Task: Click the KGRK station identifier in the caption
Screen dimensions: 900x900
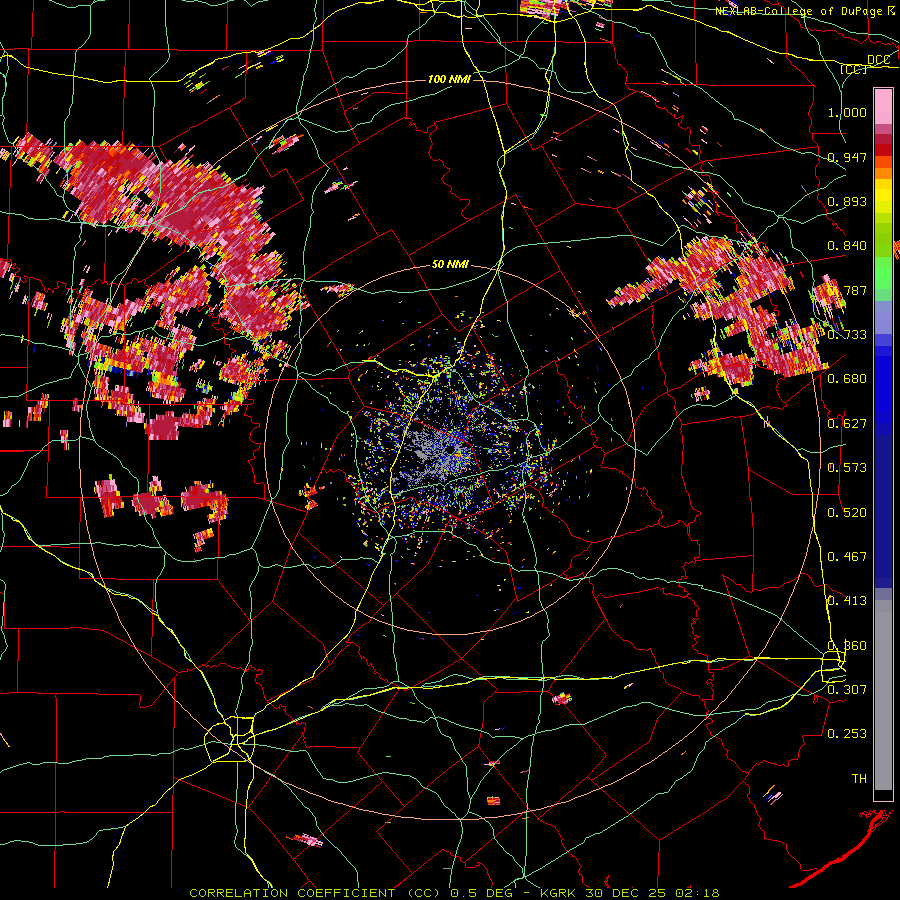Action: (x=558, y=893)
